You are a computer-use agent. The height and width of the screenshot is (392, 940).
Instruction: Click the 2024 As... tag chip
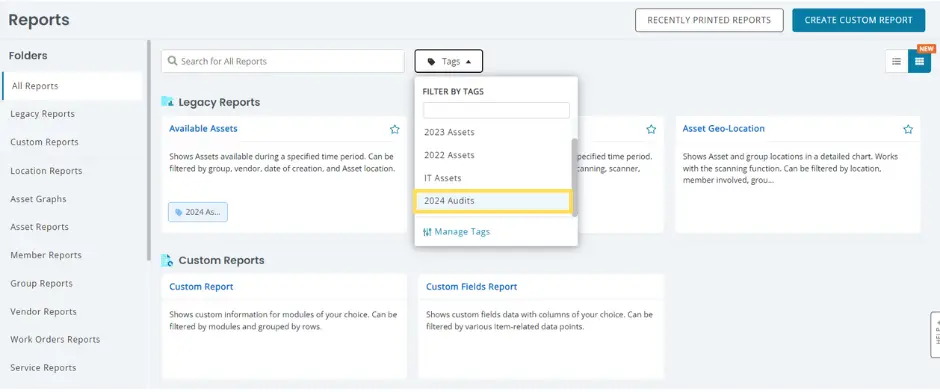pos(198,212)
